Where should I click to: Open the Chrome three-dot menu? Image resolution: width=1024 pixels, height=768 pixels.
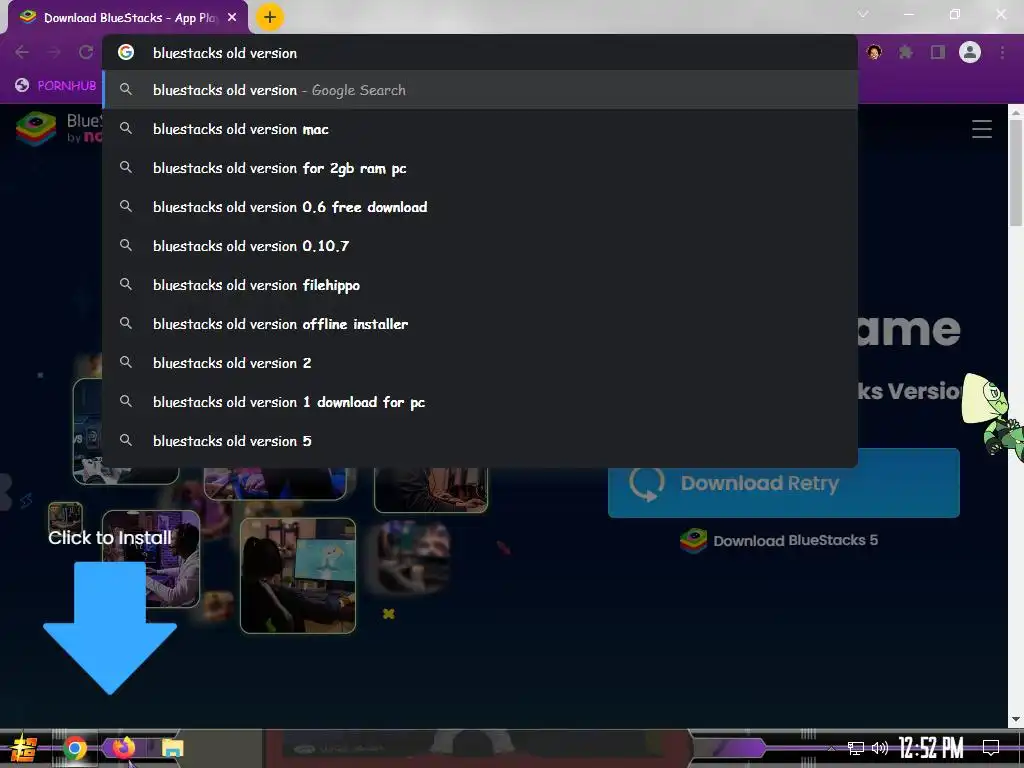click(1002, 52)
